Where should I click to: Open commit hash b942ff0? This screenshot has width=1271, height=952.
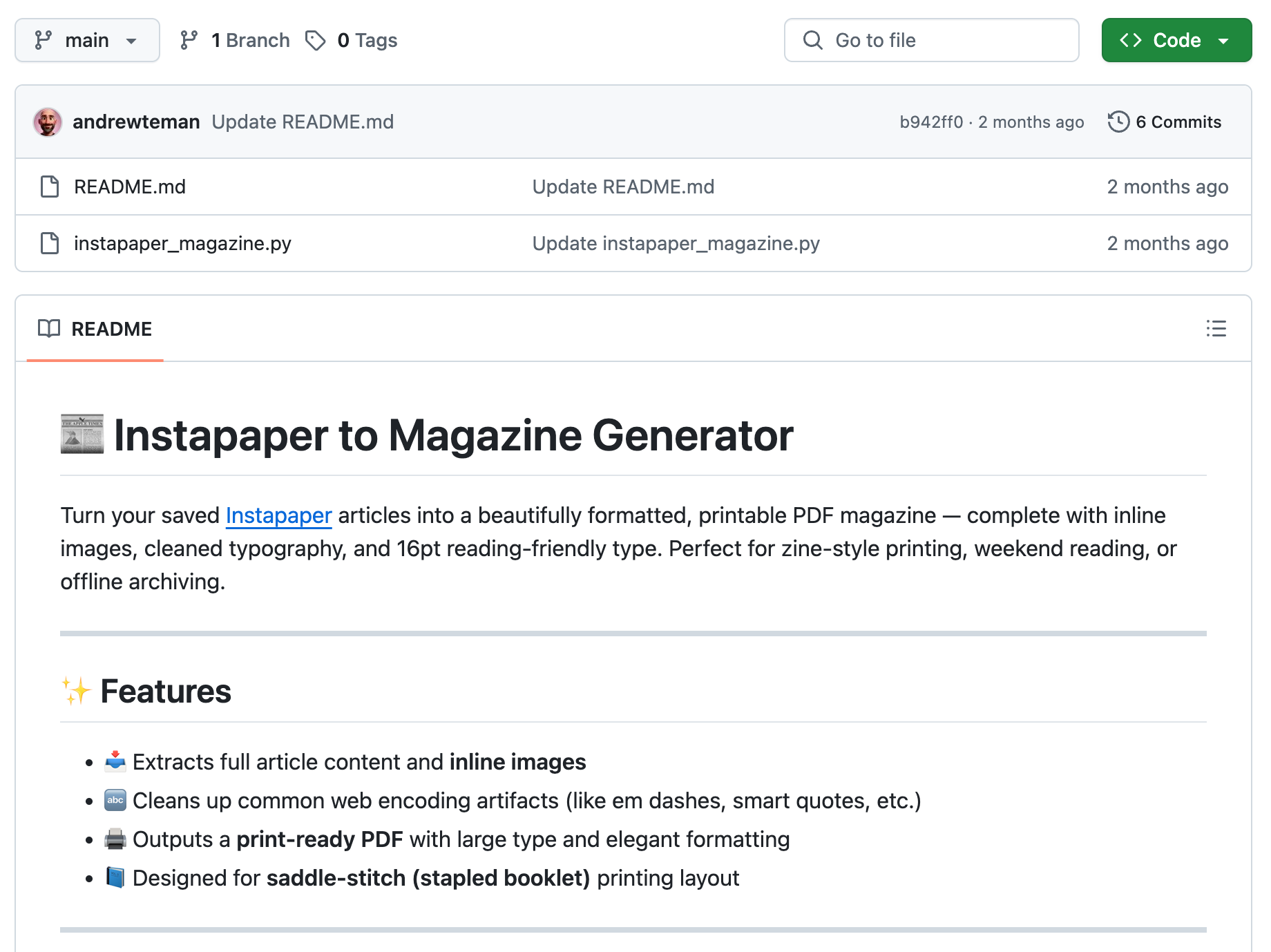(931, 122)
